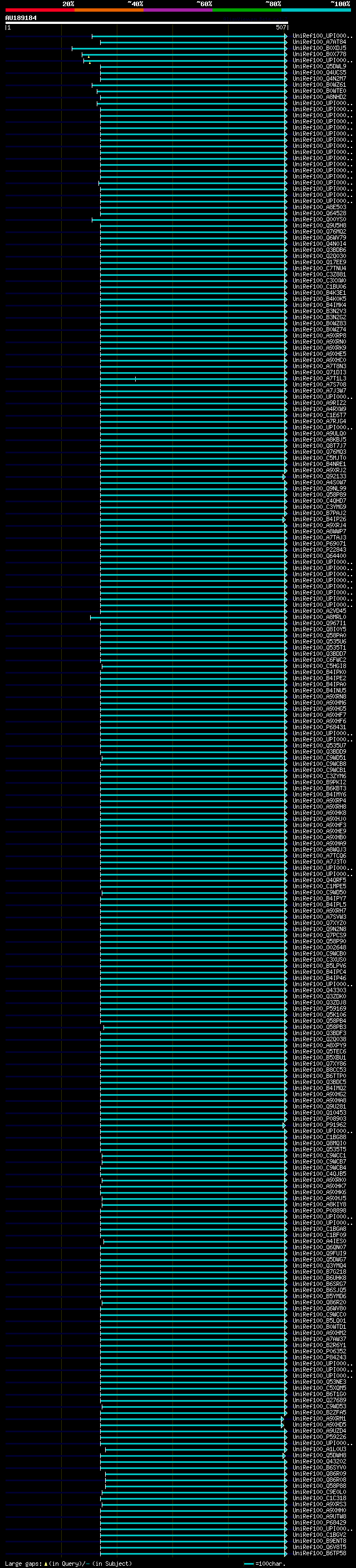Click hit label UniRef100_Q9U5H8
This screenshot has width=356, height=1568.
pos(319,225)
